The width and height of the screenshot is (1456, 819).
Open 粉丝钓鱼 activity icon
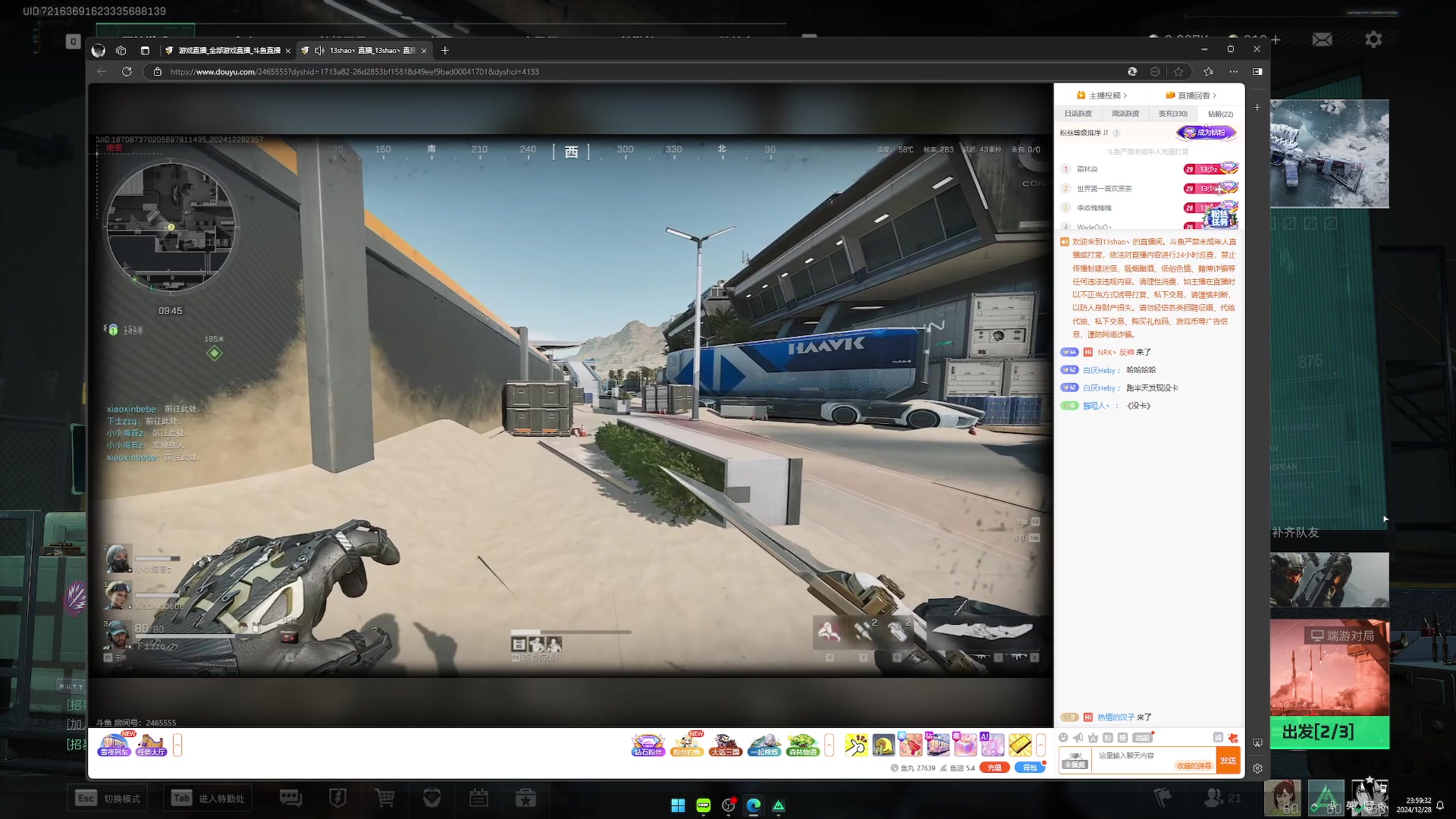tap(687, 745)
